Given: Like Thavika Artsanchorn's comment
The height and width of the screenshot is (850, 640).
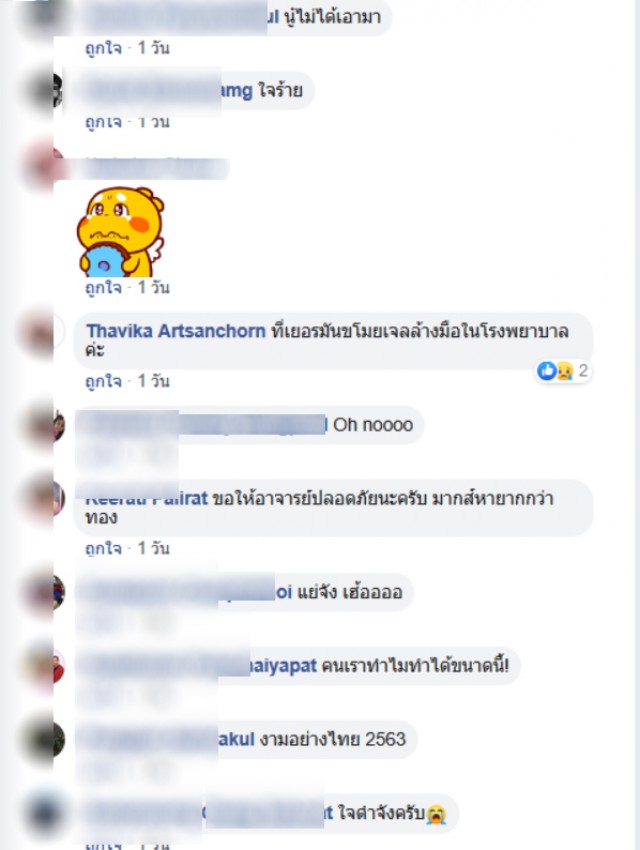Looking at the screenshot, I should coord(103,381).
